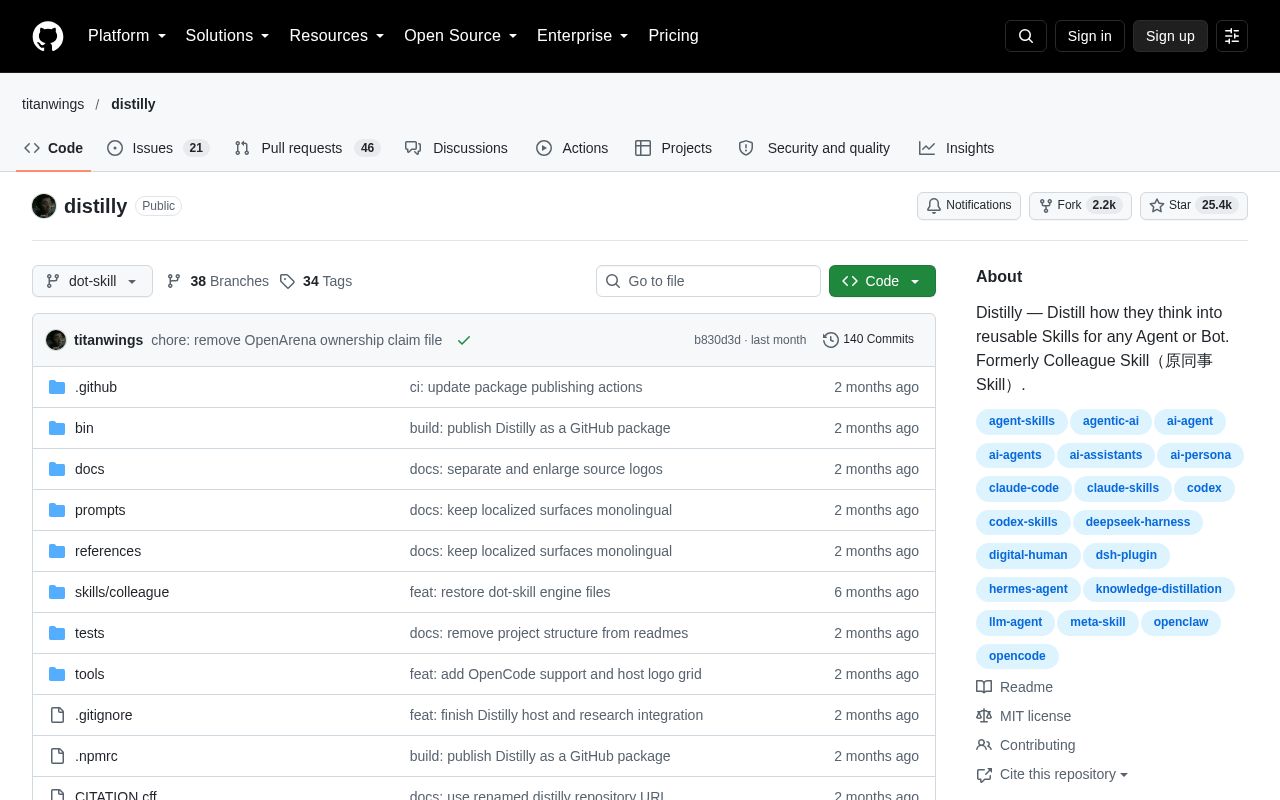Open the .gitignore file
The width and height of the screenshot is (1280, 800).
click(x=104, y=715)
